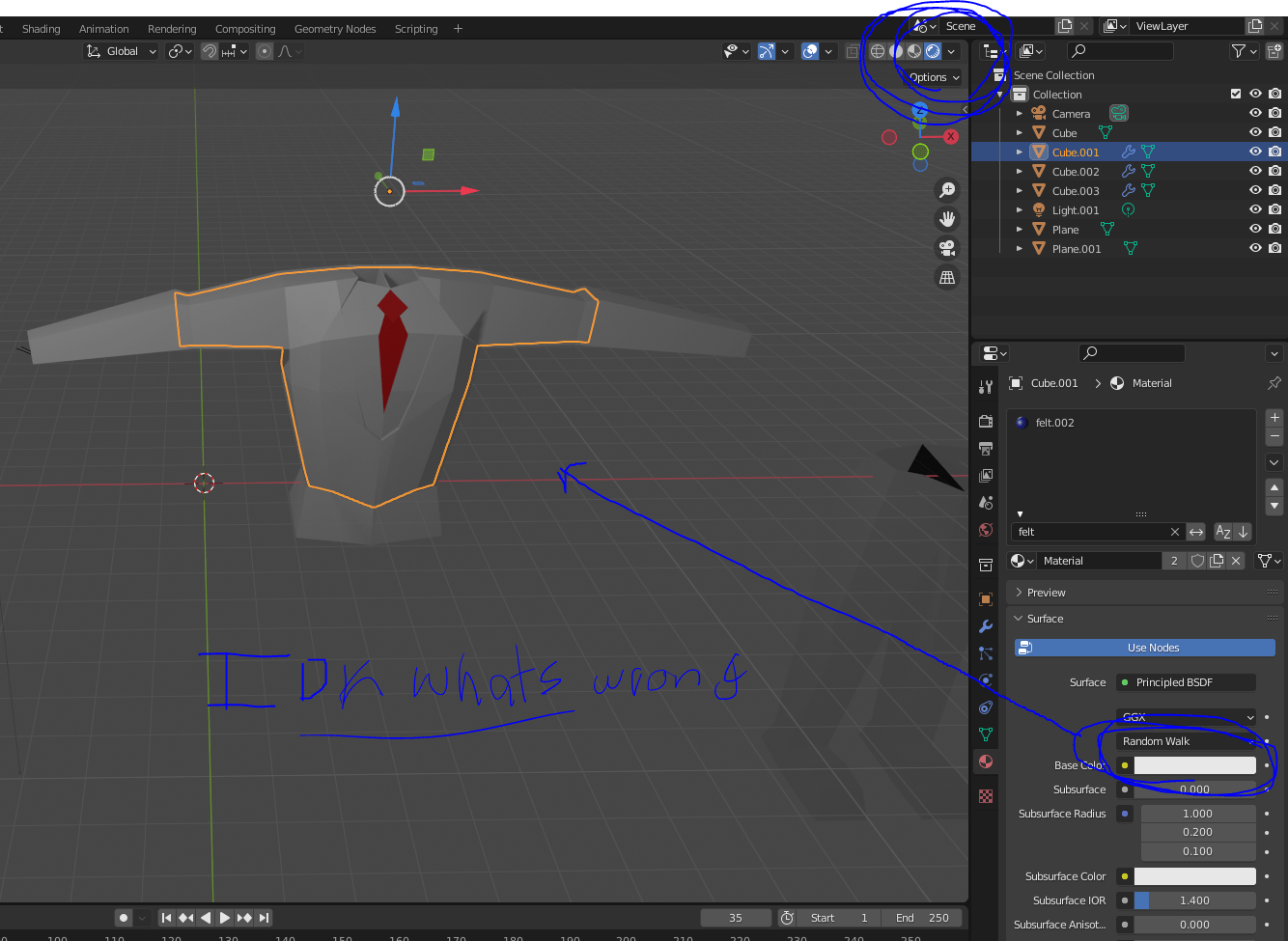Expand the Cube.002 outliner row
This screenshot has height=941, width=1288.
point(1019,171)
